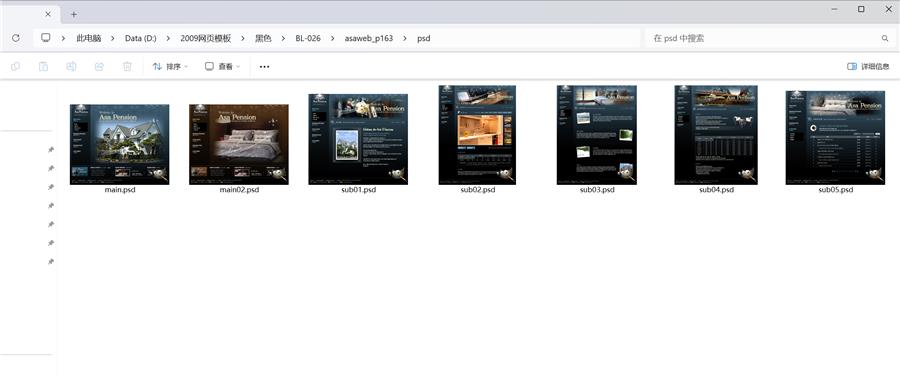The height and width of the screenshot is (380, 900).
Task: Toggle the 详细信息 details pane
Action: [x=868, y=67]
